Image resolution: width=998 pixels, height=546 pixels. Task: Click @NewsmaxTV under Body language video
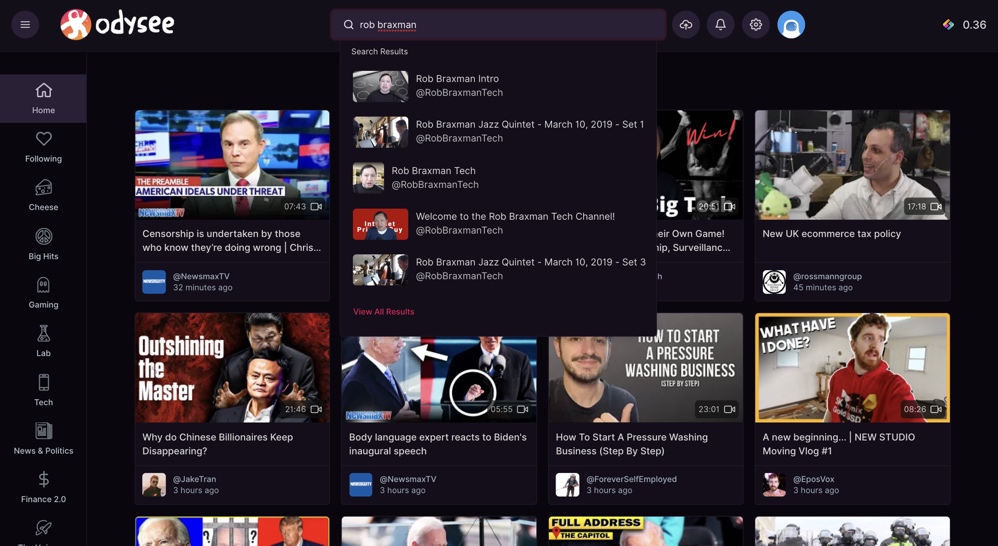pyautogui.click(x=408, y=479)
